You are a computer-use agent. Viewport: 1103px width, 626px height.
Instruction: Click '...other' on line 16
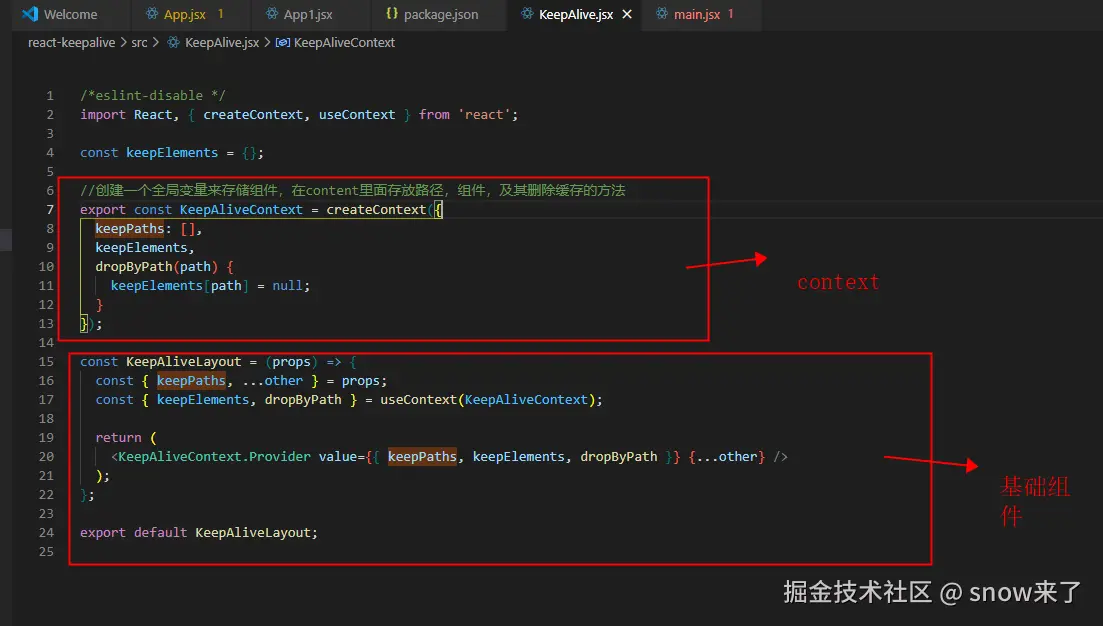272,380
